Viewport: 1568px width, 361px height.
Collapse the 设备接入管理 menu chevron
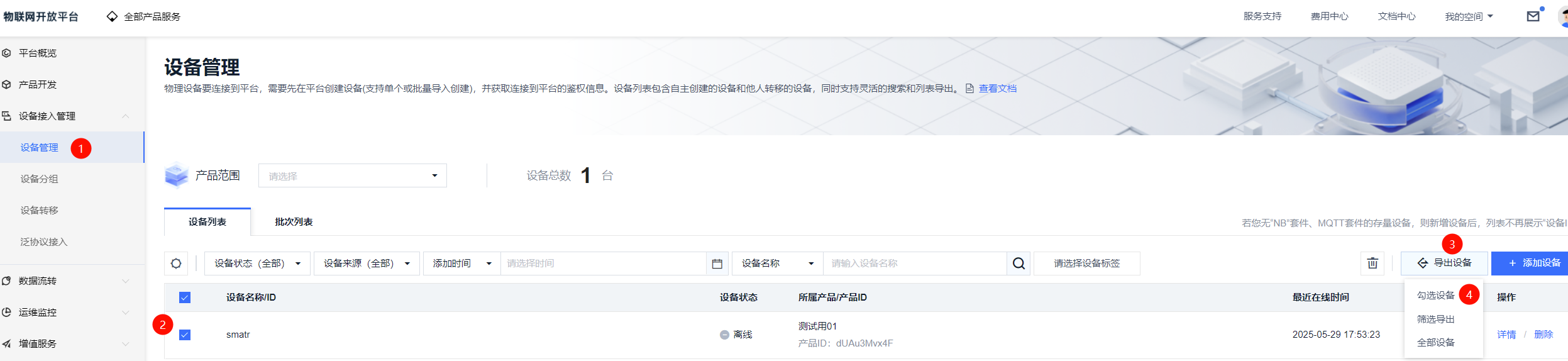click(x=125, y=116)
